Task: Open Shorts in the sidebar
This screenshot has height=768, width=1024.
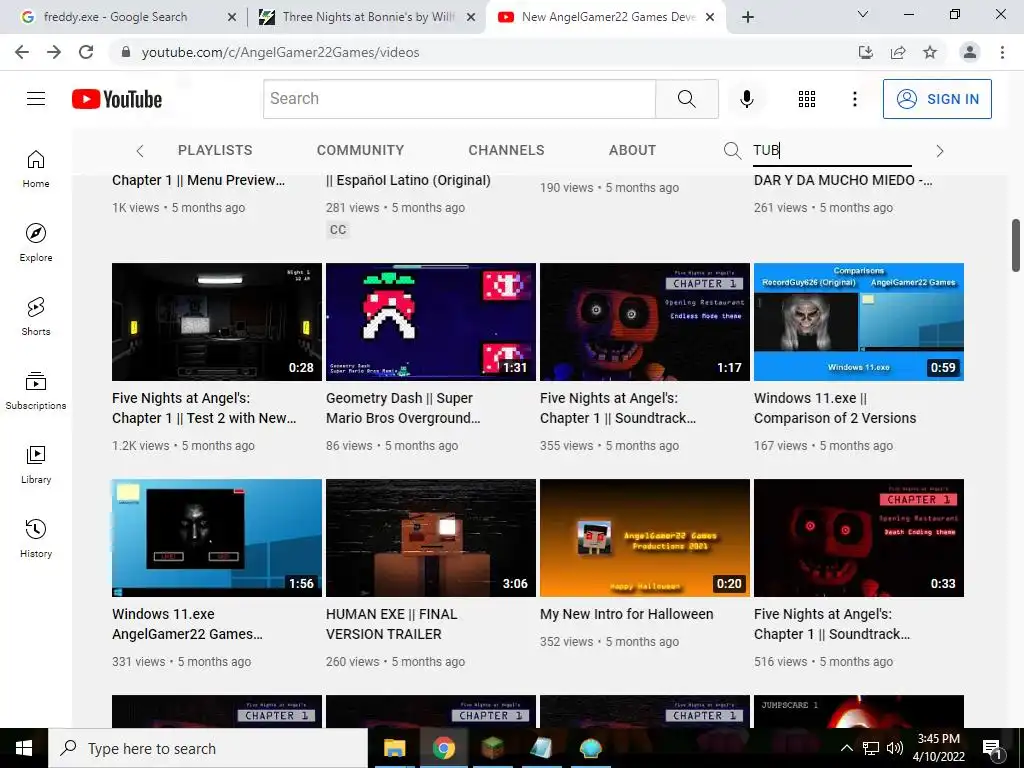Action: point(36,317)
